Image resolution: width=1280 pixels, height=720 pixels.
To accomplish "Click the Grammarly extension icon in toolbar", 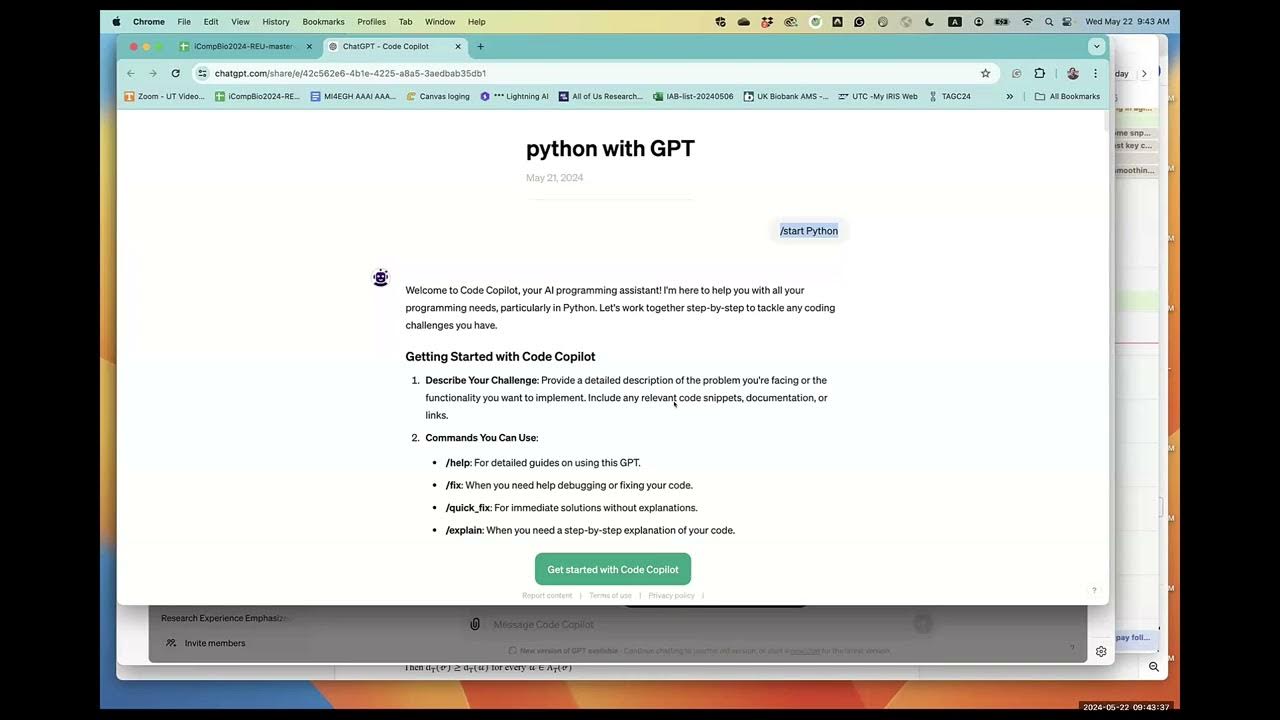I will 1016,73.
